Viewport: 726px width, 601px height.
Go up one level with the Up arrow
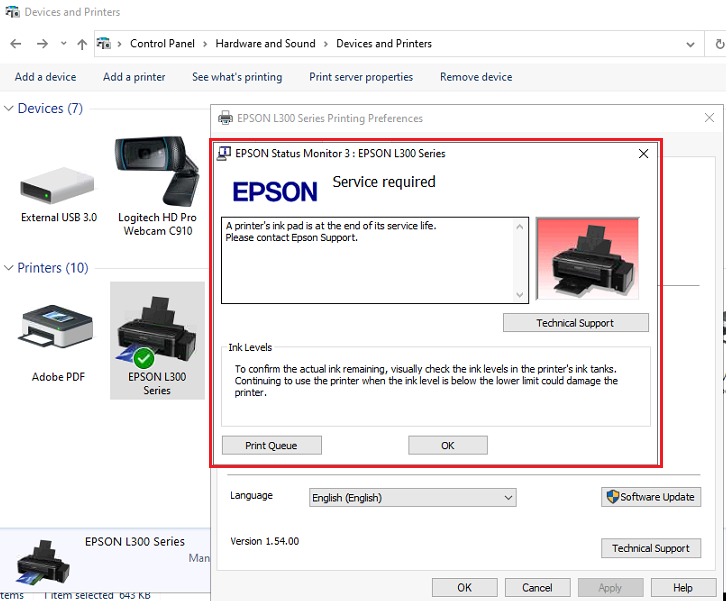pos(82,44)
